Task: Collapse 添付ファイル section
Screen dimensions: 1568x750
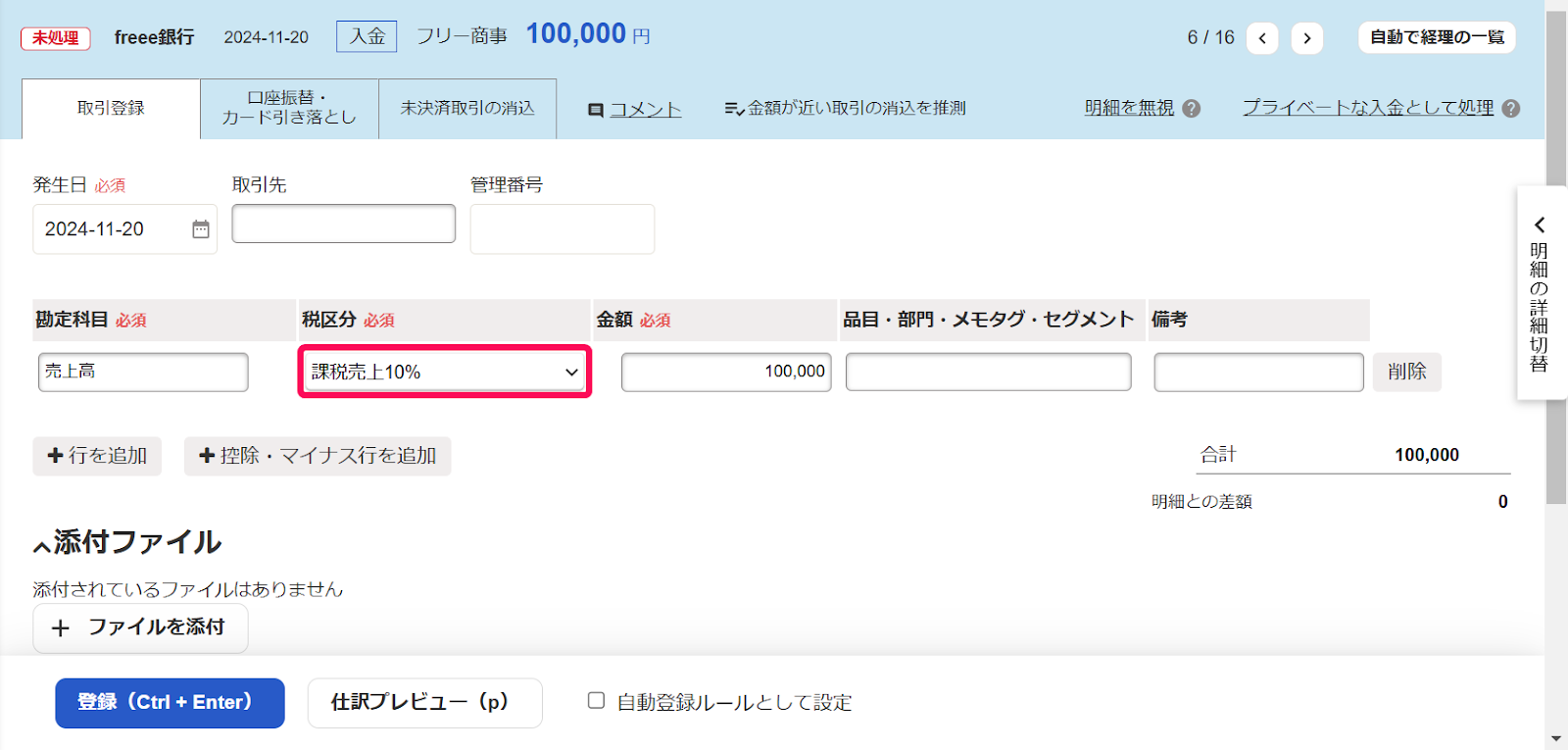Action: pyautogui.click(x=42, y=546)
